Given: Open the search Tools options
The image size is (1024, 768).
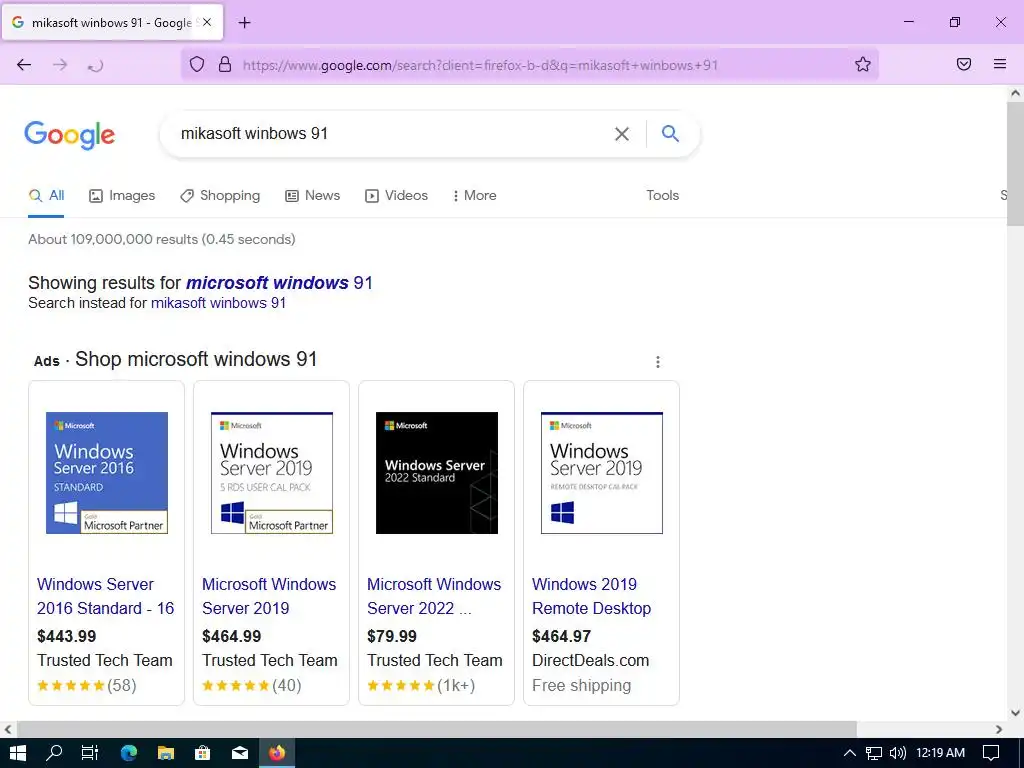Looking at the screenshot, I should (x=662, y=195).
